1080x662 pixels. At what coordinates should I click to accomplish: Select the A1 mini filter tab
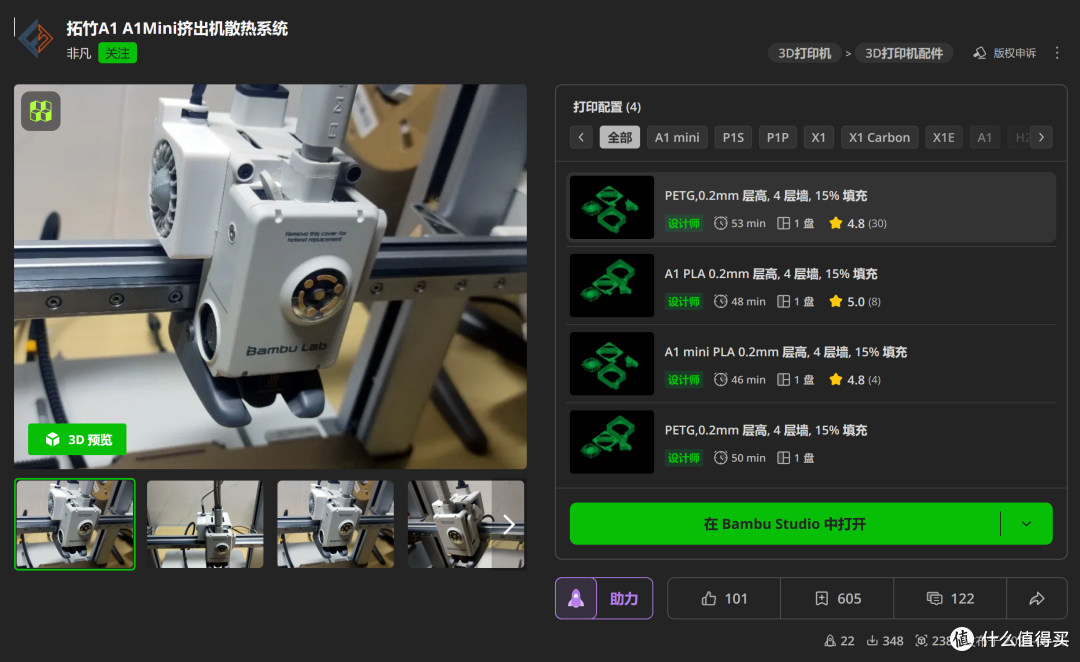[x=677, y=137]
